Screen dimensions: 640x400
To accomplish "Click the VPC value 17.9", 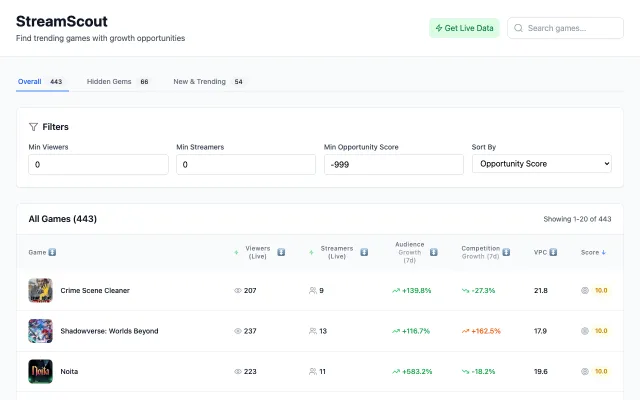I will [540, 331].
